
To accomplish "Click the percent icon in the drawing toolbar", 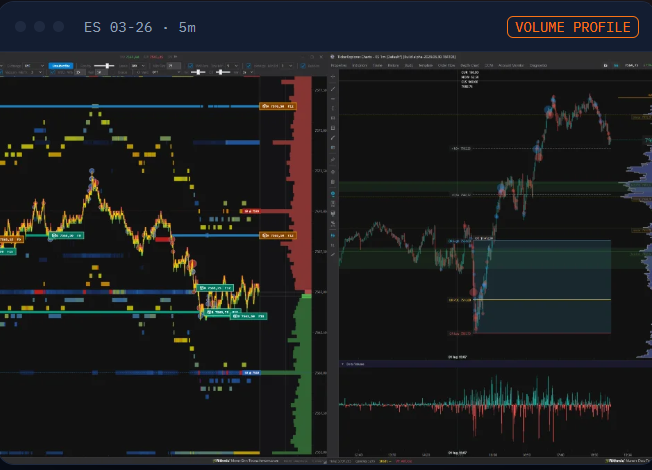I will pos(333,223).
